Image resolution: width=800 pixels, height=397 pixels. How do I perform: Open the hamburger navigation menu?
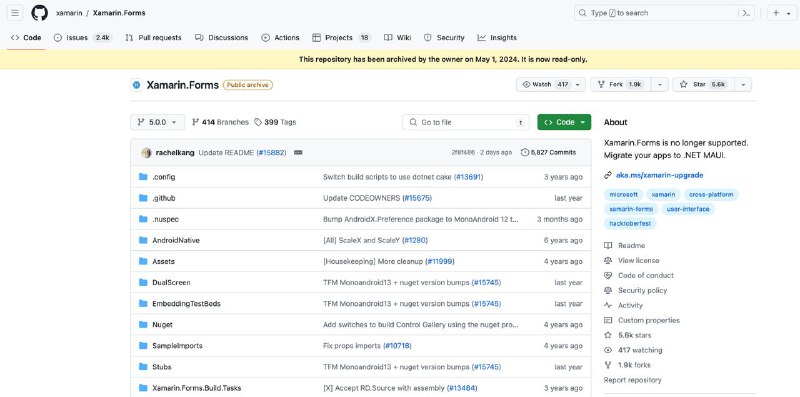pyautogui.click(x=15, y=13)
